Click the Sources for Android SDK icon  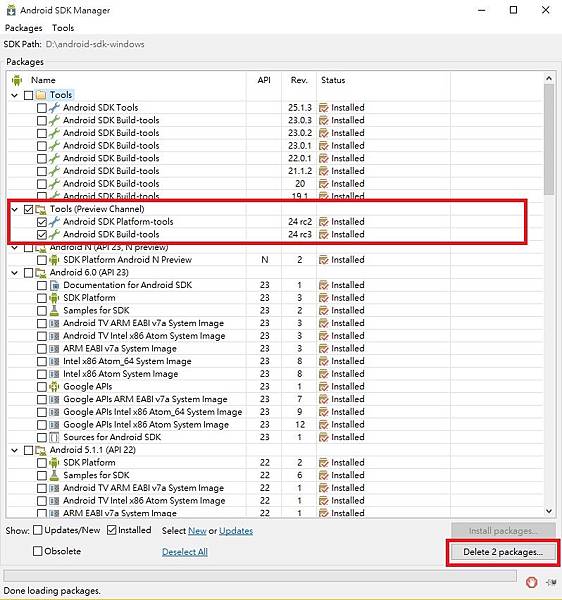pos(54,437)
